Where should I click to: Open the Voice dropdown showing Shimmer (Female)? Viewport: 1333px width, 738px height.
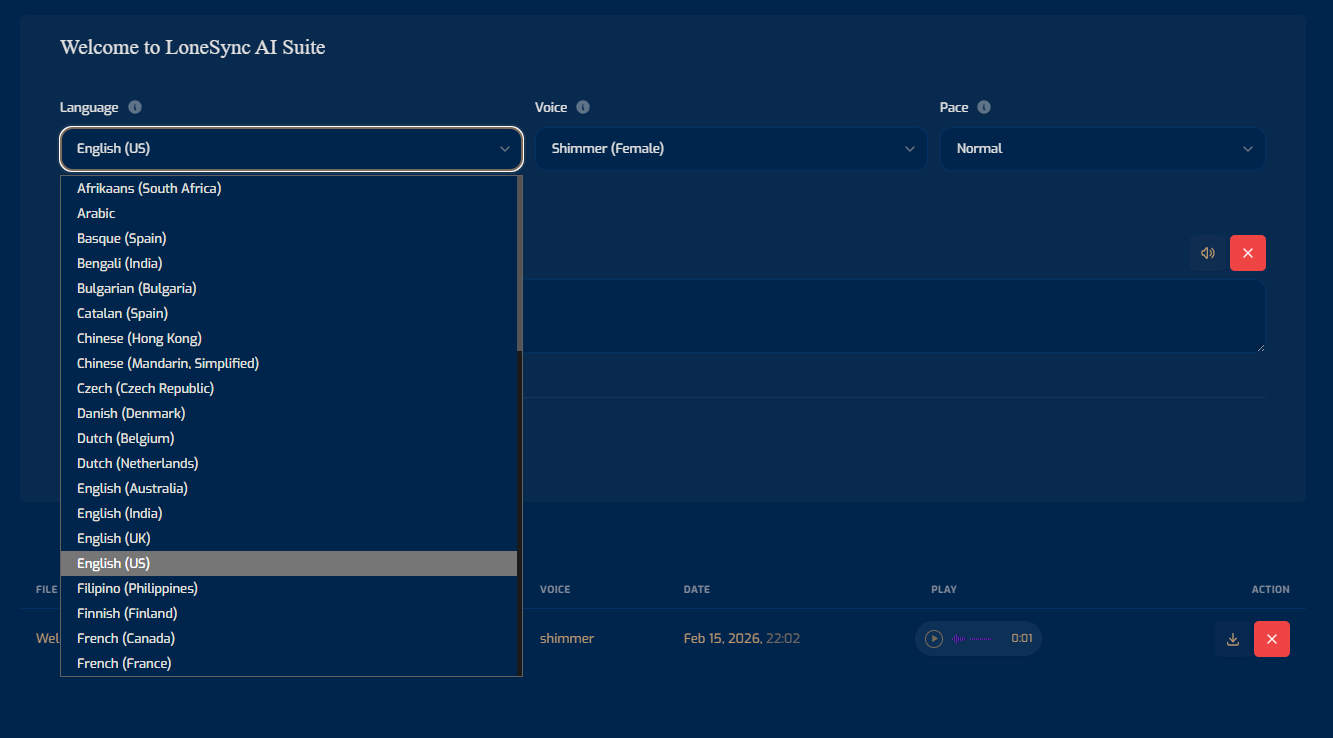[x=732, y=149]
